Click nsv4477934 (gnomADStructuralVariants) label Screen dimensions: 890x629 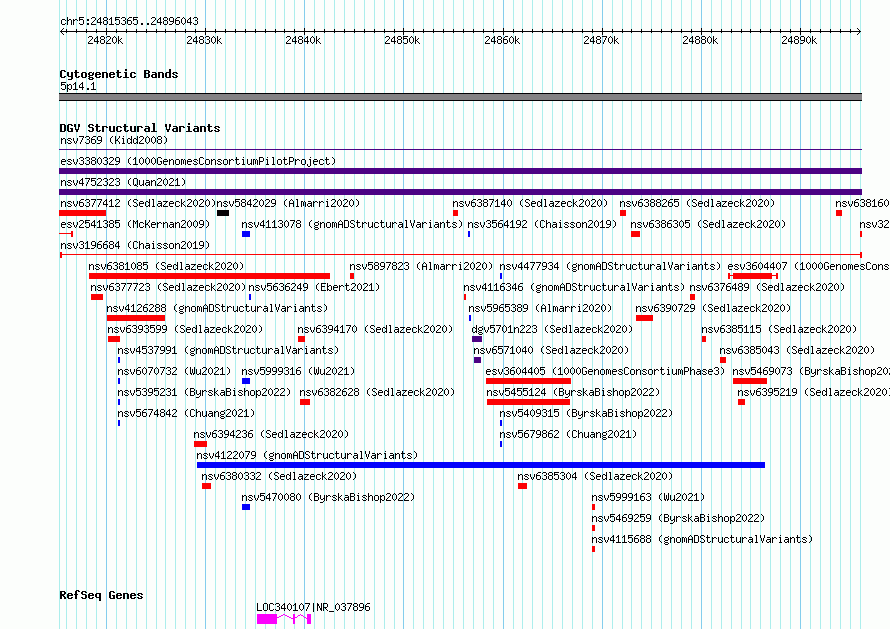[x=610, y=266]
